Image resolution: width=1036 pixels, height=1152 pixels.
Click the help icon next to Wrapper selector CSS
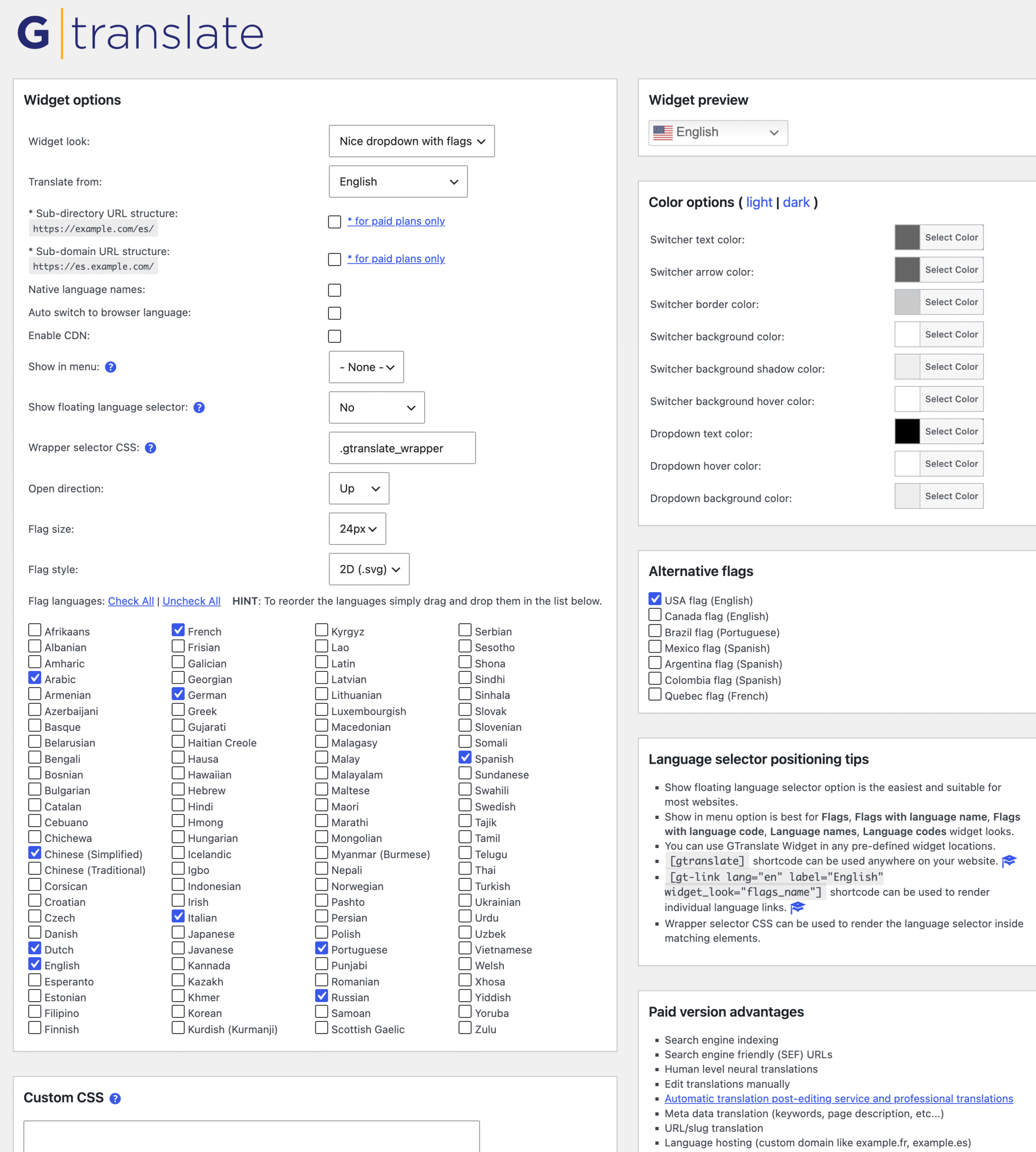(150, 448)
